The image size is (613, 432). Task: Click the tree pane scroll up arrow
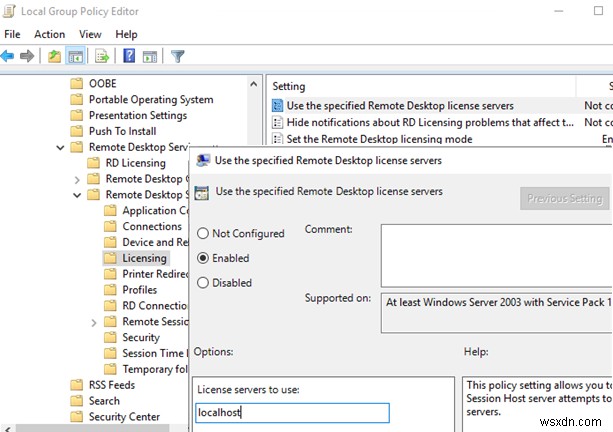point(254,84)
